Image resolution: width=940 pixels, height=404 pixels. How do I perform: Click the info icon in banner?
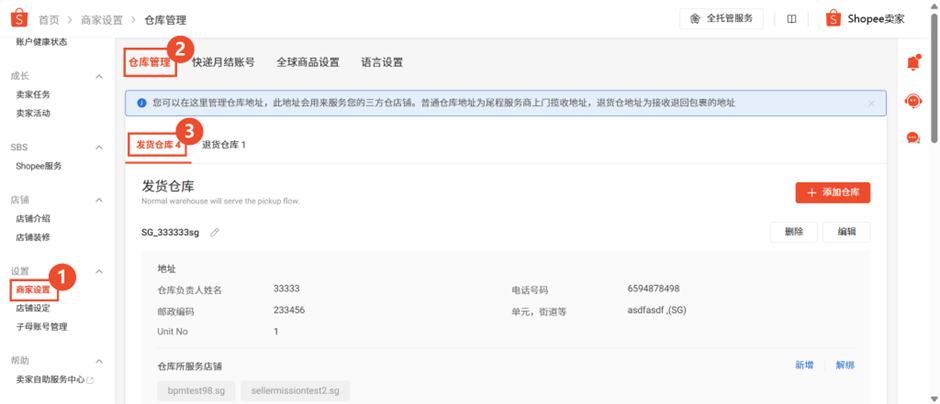[x=142, y=103]
